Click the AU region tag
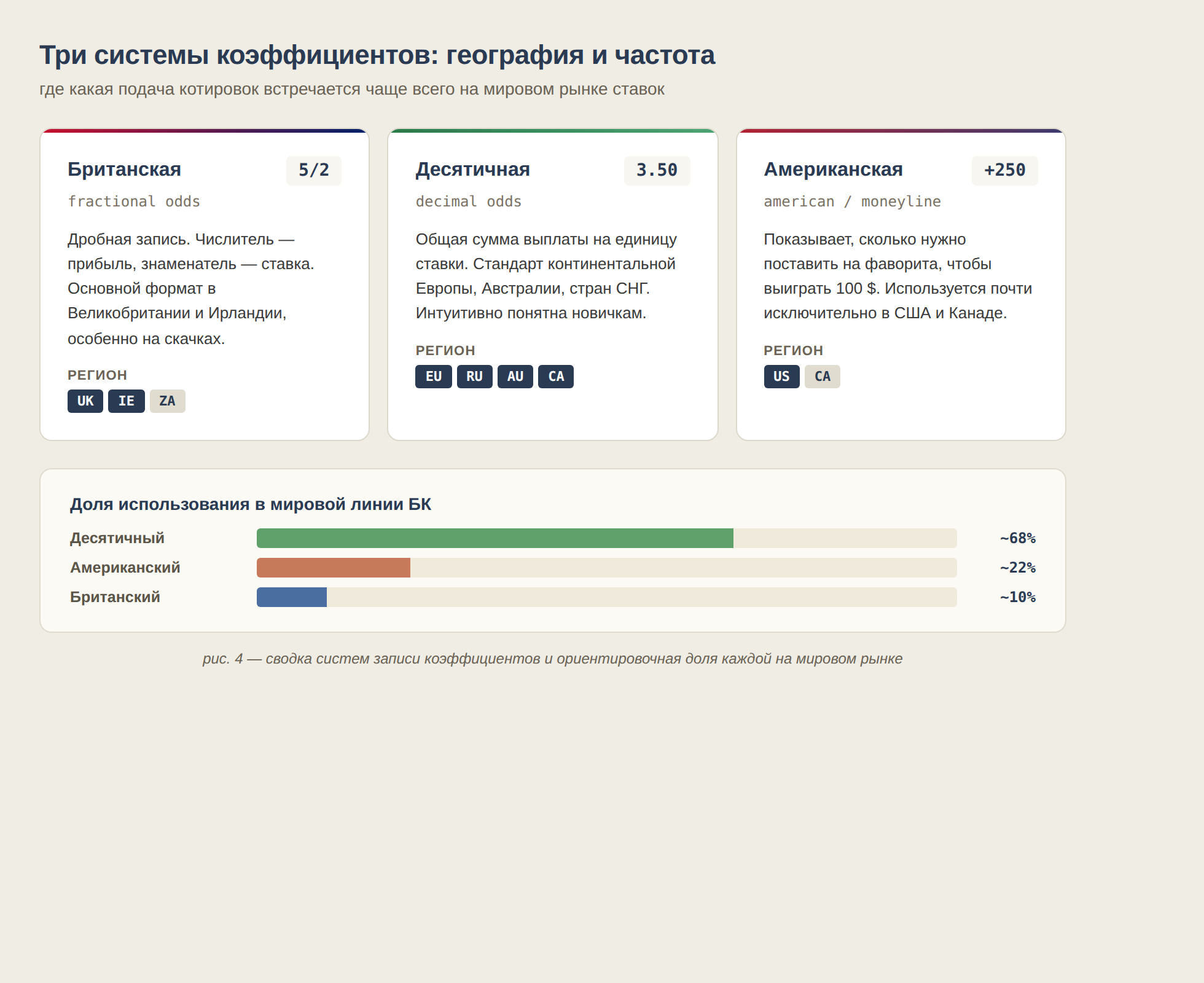 tap(515, 377)
